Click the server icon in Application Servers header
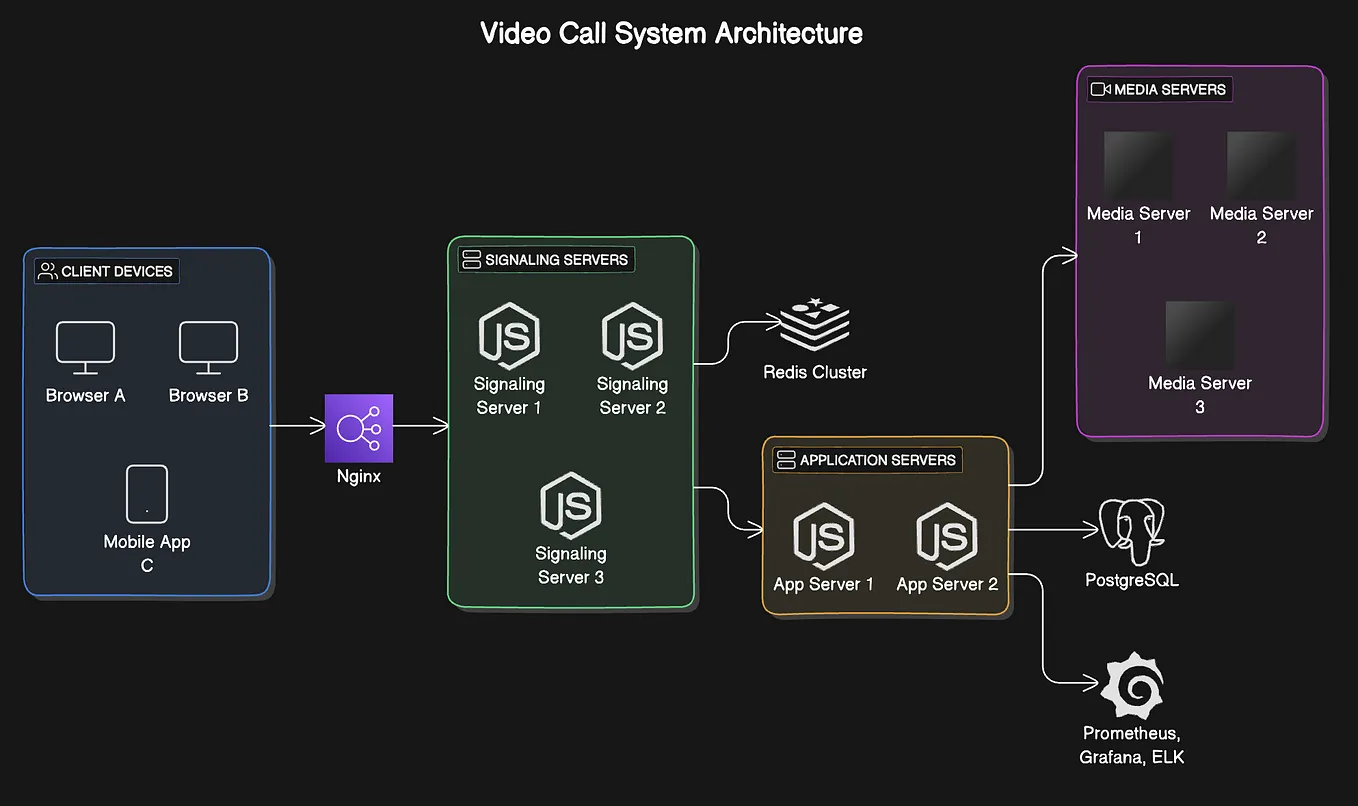 coord(786,460)
